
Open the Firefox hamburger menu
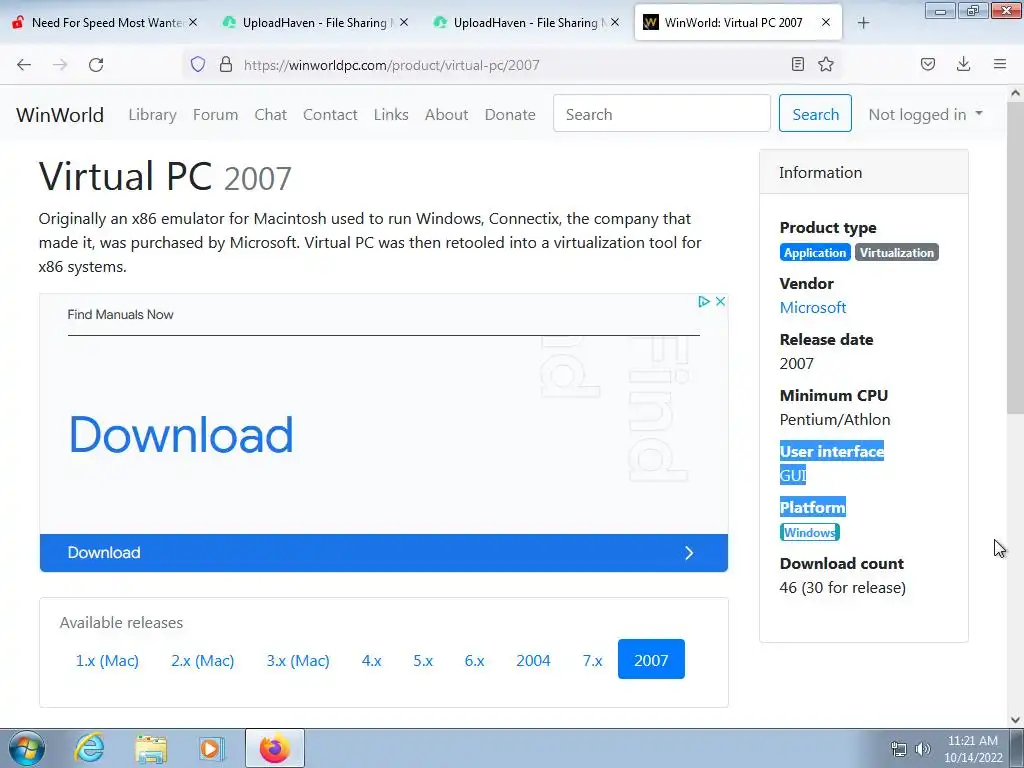click(1000, 64)
